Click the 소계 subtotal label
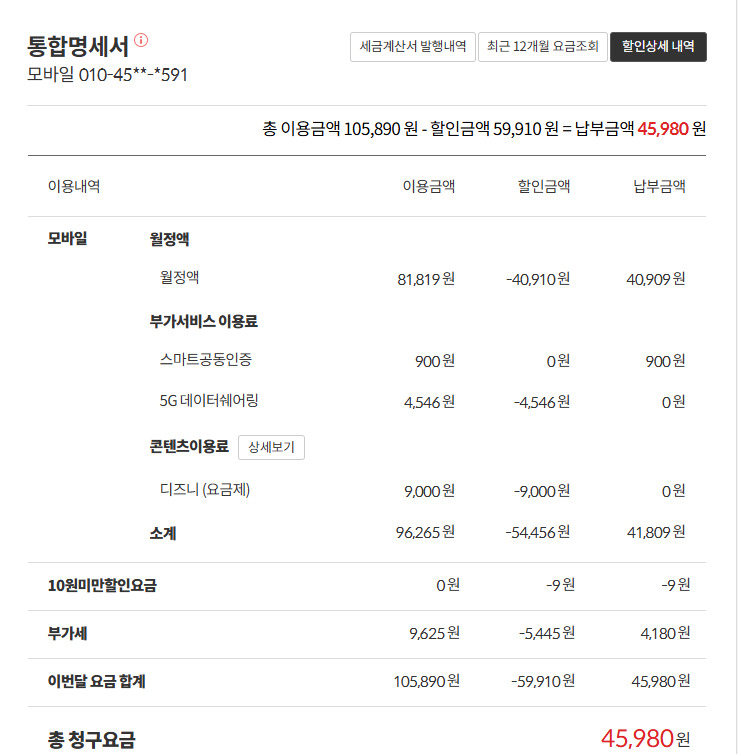Screen dimensions: 738x754 [163, 533]
